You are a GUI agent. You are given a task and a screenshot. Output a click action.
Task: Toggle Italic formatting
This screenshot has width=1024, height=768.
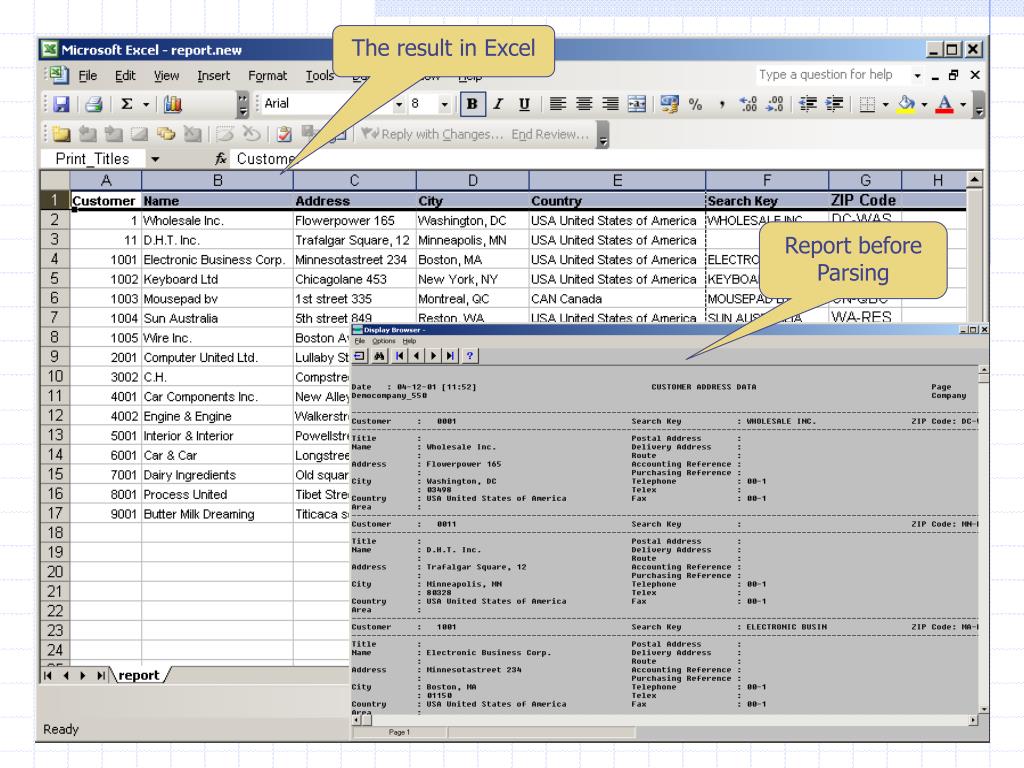[x=498, y=104]
